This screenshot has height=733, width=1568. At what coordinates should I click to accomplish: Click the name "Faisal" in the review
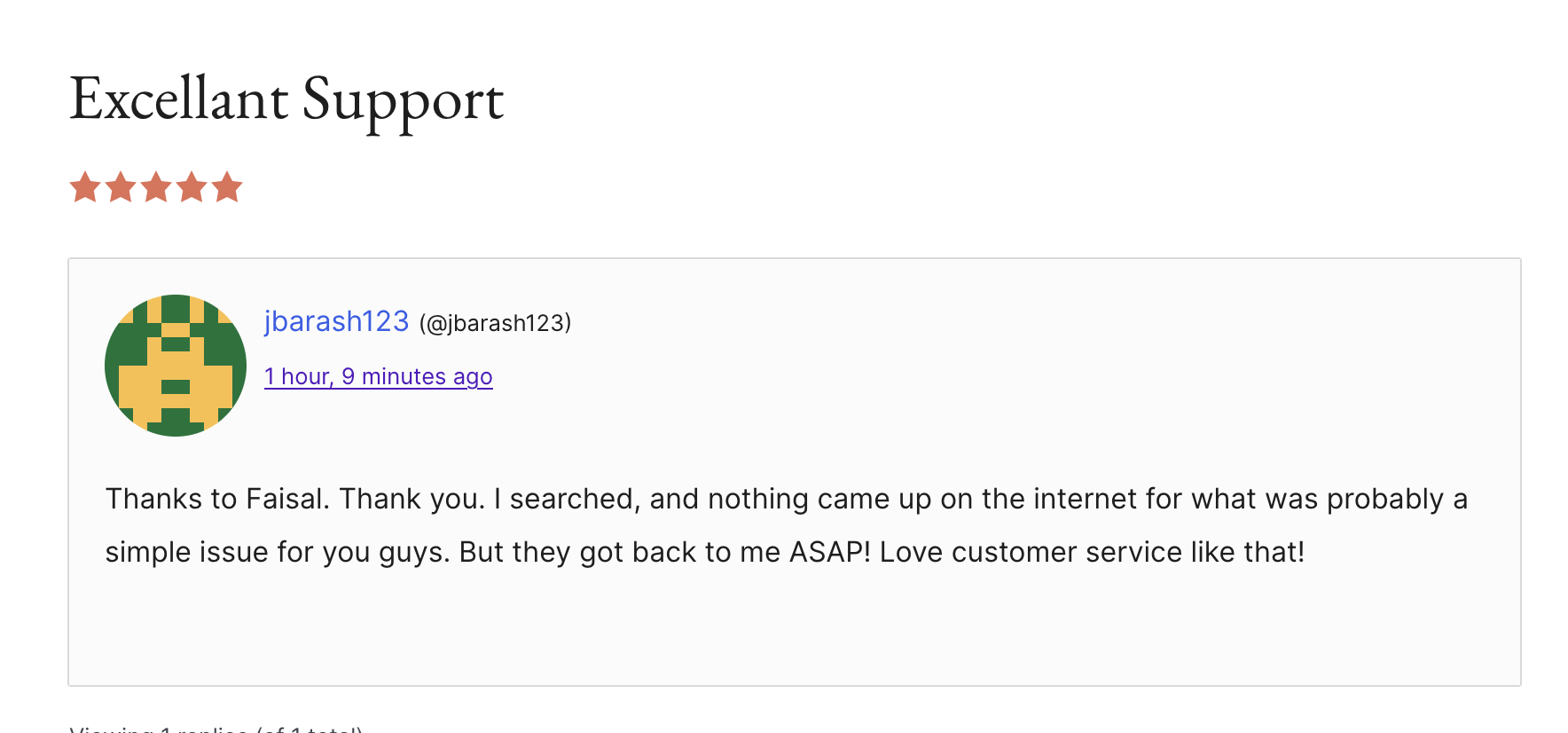tap(283, 499)
